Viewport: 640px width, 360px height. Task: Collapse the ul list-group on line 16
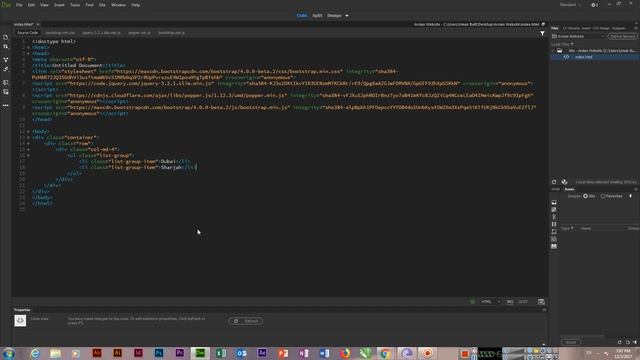tap(28, 156)
